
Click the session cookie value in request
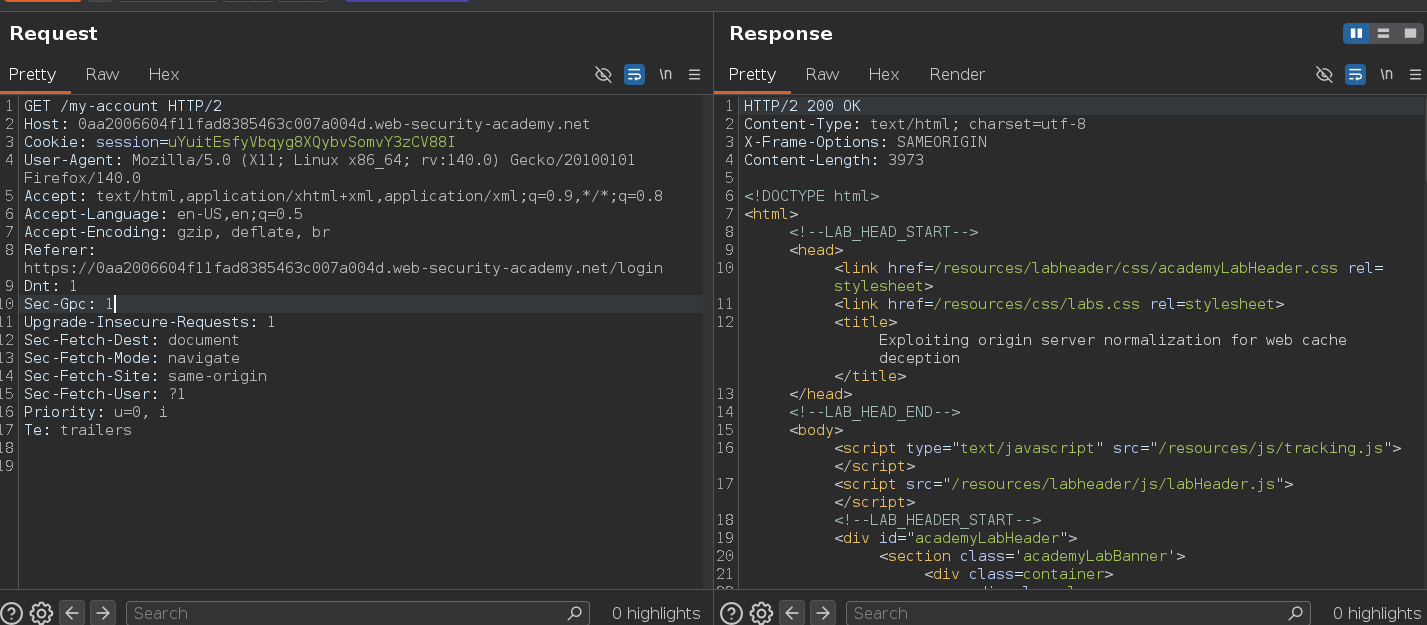point(311,142)
